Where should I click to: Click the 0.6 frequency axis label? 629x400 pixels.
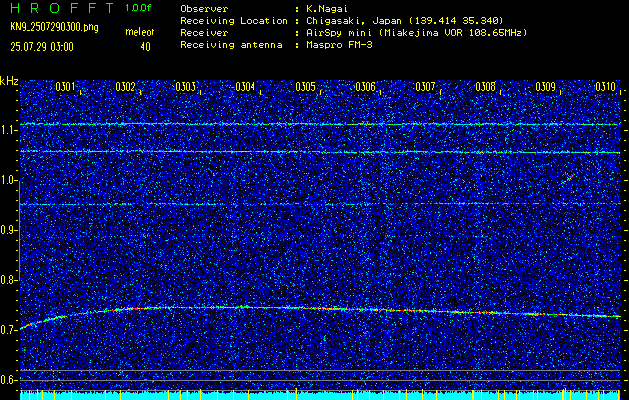coord(9,380)
